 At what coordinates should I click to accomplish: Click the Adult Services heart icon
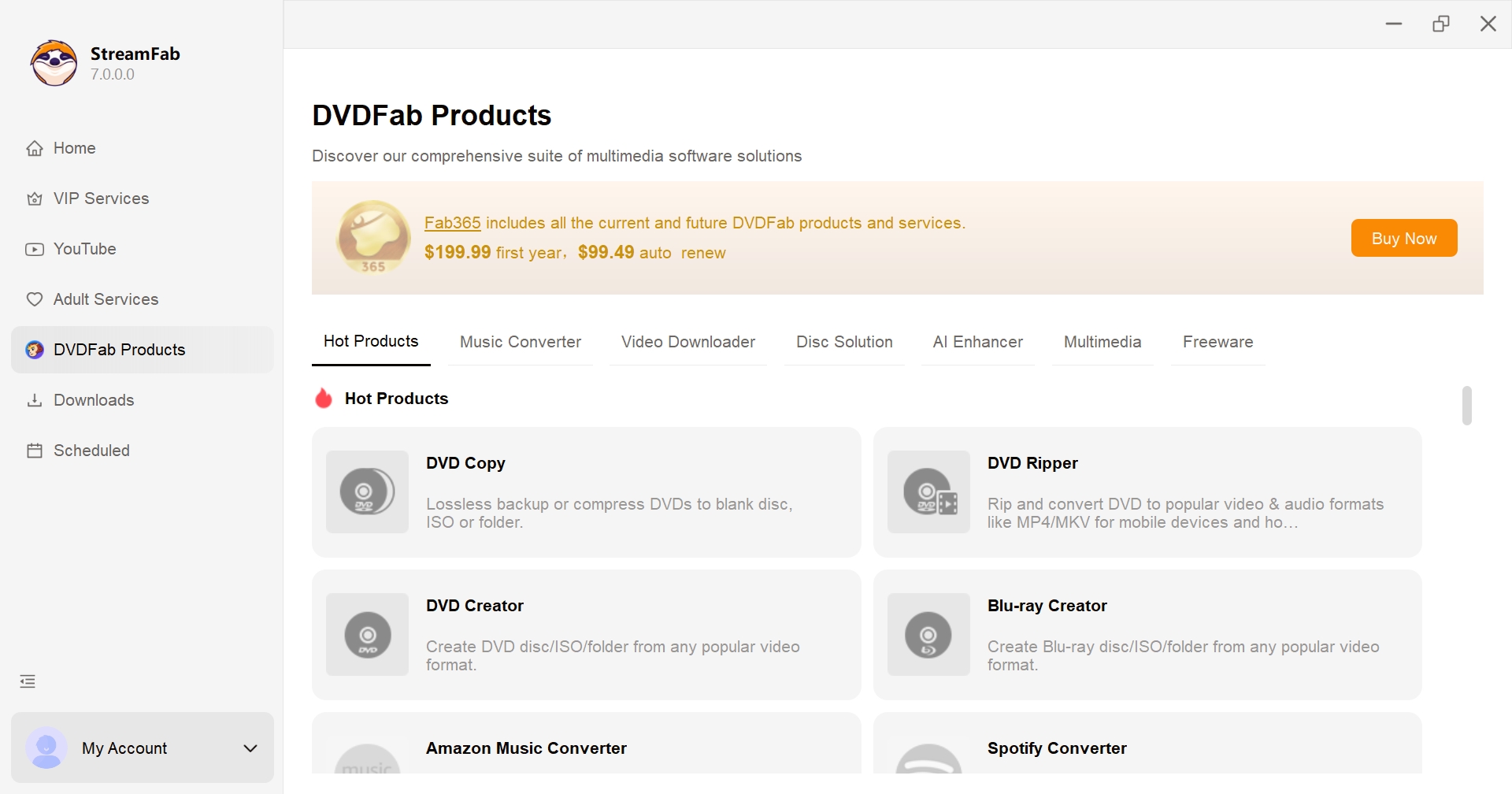pos(35,299)
